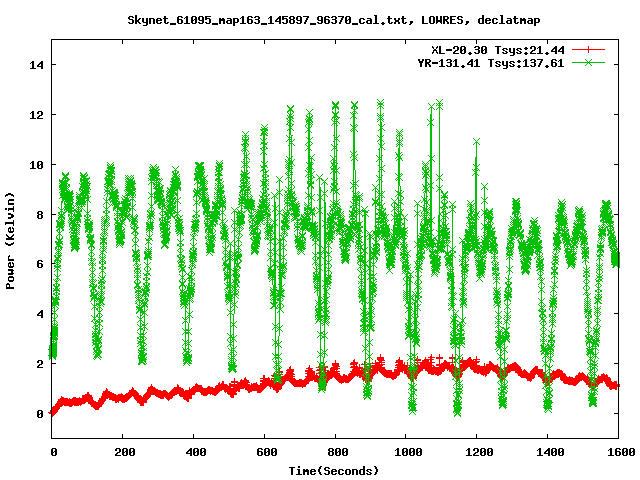
Task: Pick the 600 tick on time axis
Action: point(265,452)
